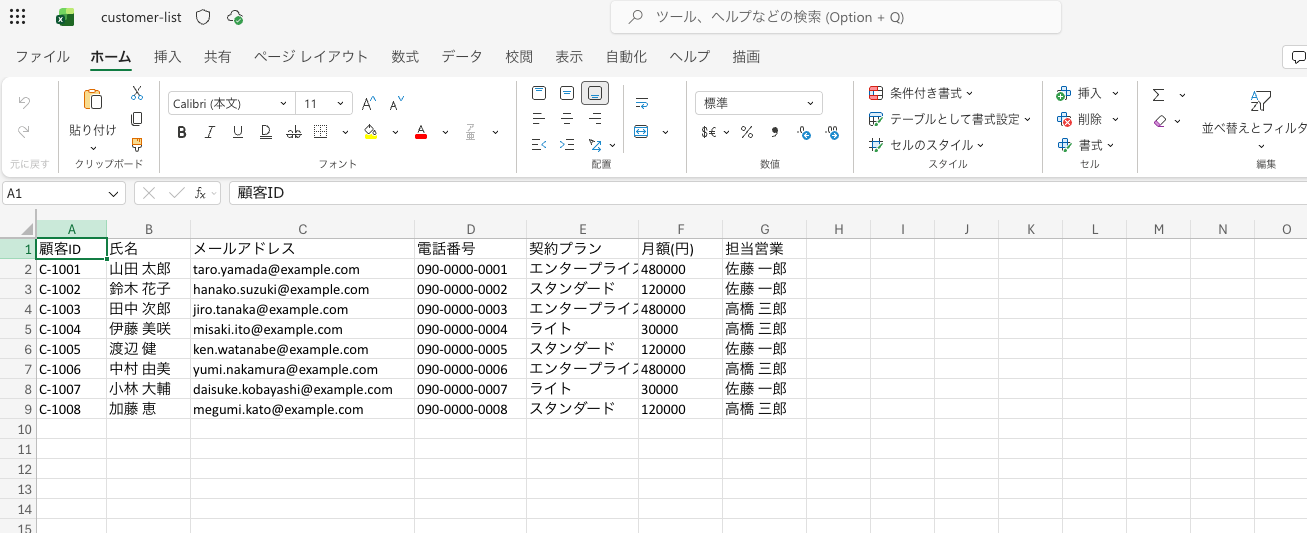This screenshot has width=1307, height=533.
Task: Open セルのスタイル cell styles
Action: (926, 145)
